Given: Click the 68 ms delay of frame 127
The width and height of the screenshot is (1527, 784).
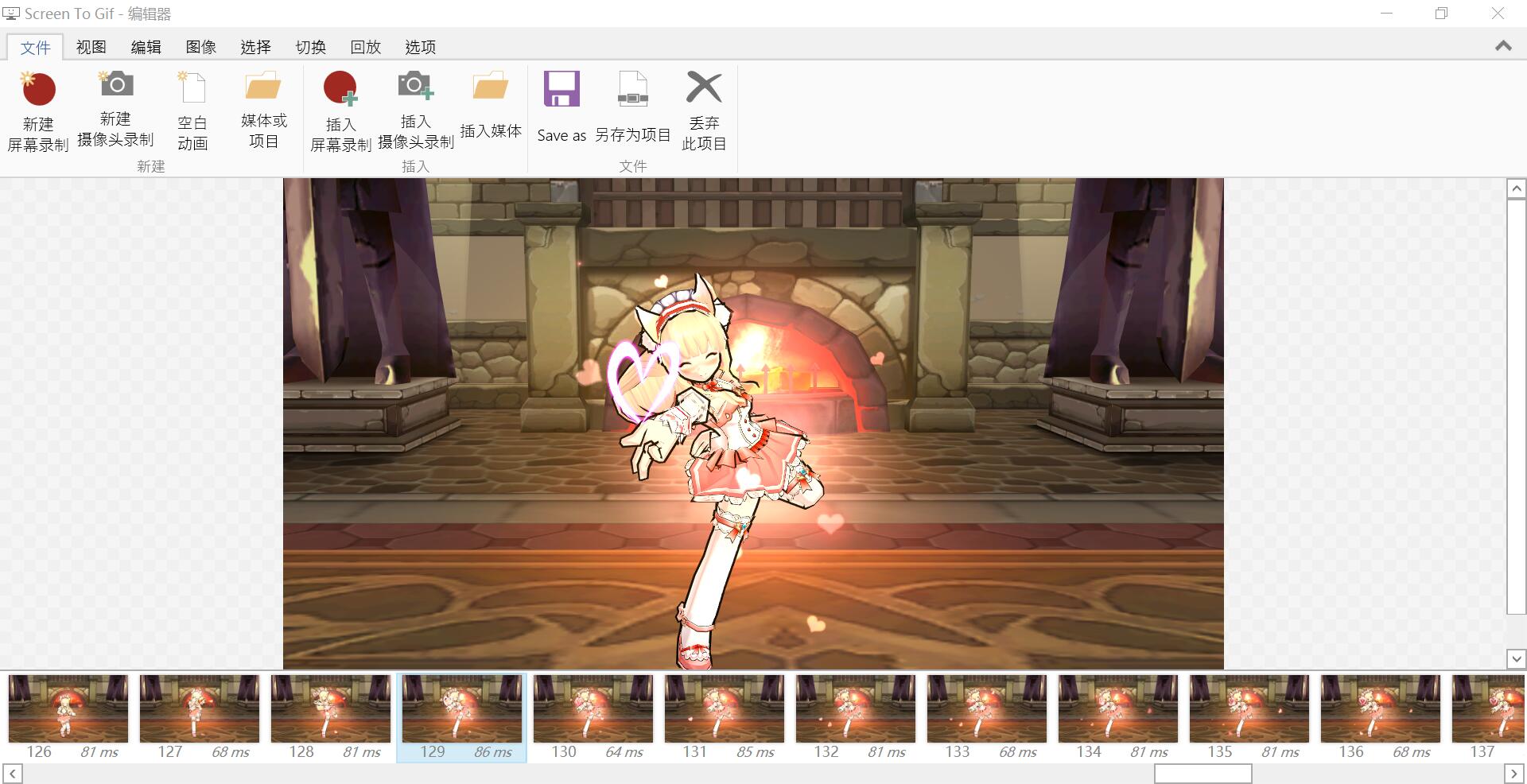Looking at the screenshot, I should 231,752.
